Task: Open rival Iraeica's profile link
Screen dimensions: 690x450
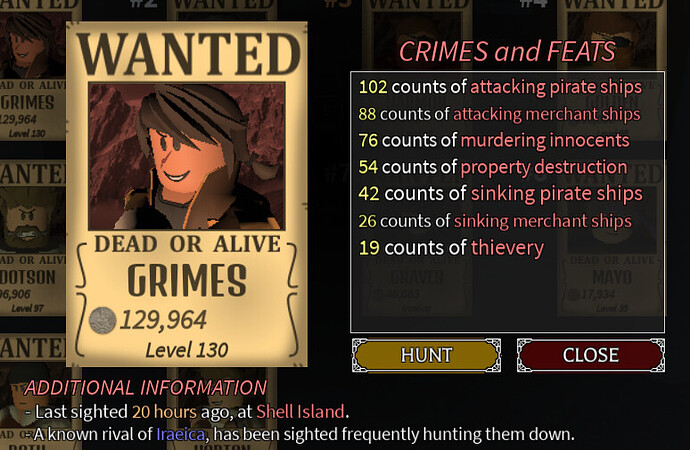Action: [x=181, y=434]
